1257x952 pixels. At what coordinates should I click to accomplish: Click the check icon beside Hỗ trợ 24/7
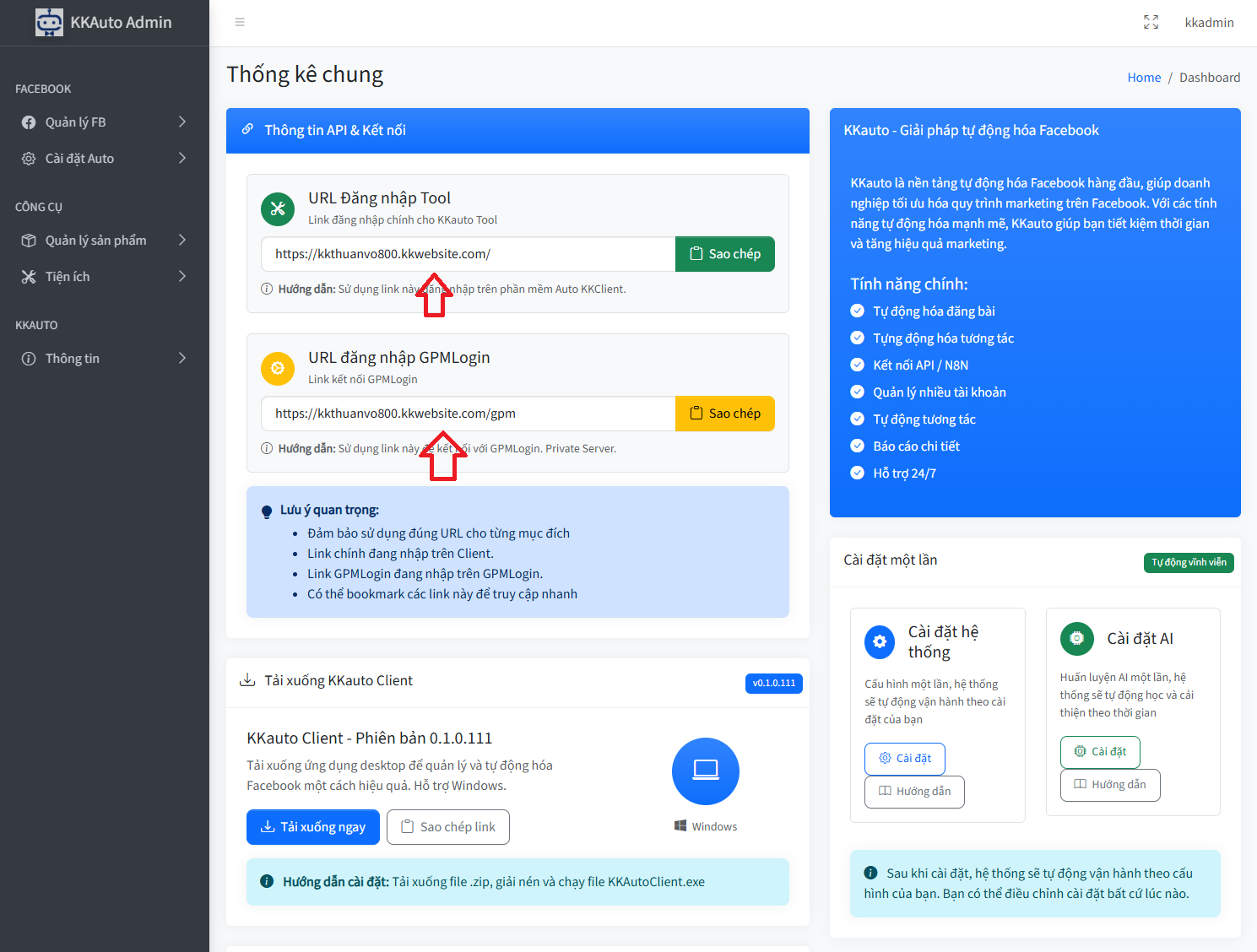click(858, 473)
